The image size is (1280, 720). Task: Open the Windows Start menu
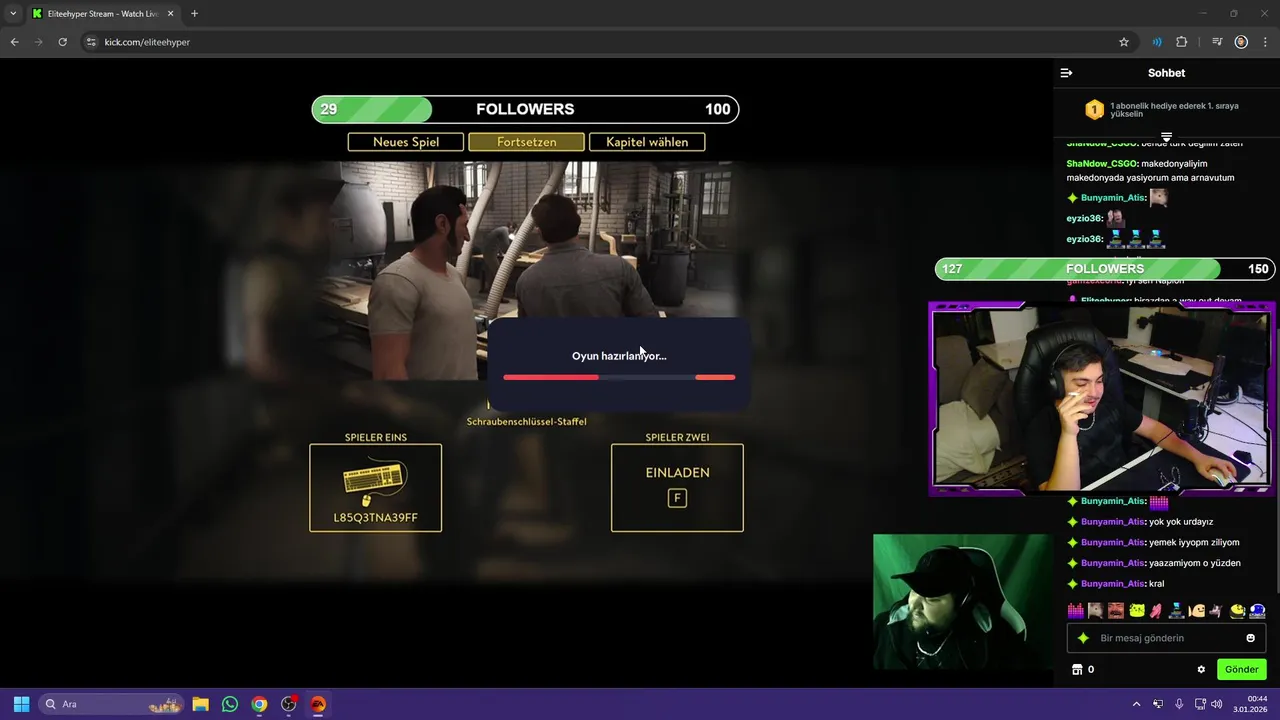21,704
